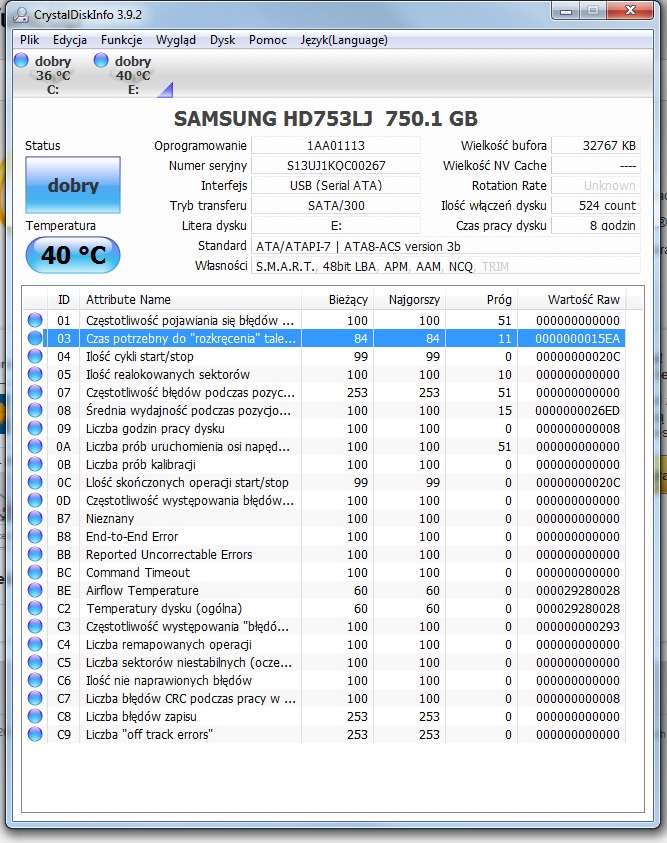667x843 pixels.
Task: Click the status orb in row 07
Action: click(35, 392)
